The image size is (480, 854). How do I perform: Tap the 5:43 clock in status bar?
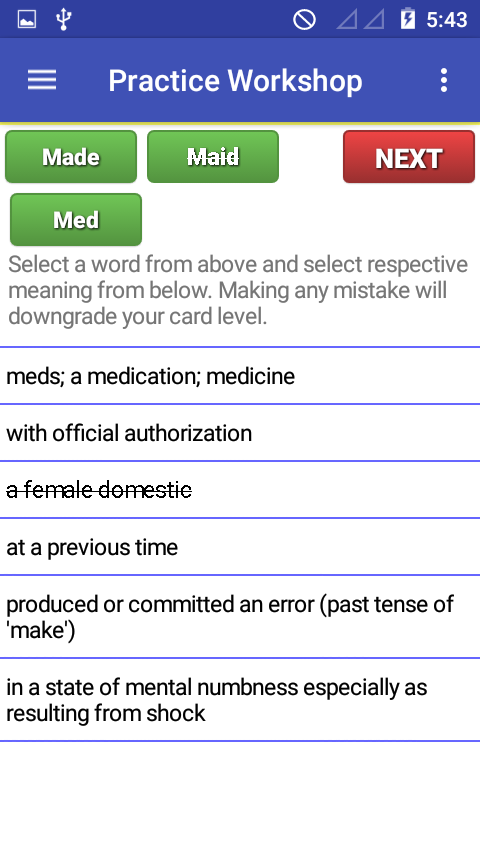click(x=447, y=20)
